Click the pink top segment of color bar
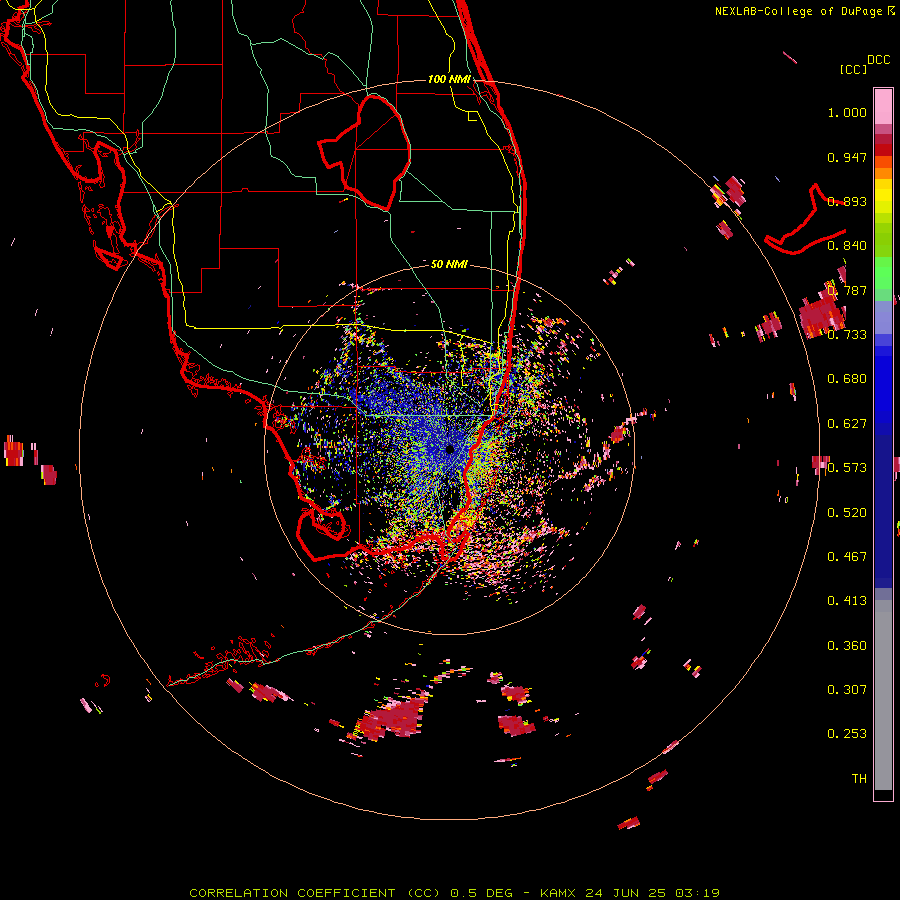This screenshot has height=900, width=900. (x=883, y=106)
